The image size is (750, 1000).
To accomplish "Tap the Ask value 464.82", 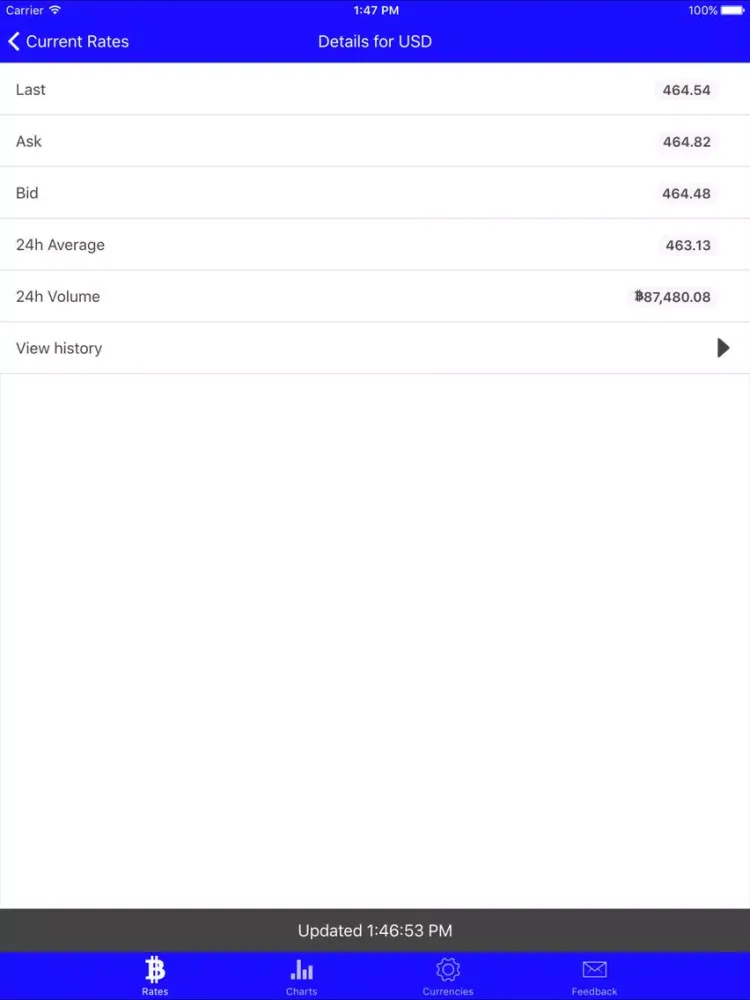I will (686, 142).
